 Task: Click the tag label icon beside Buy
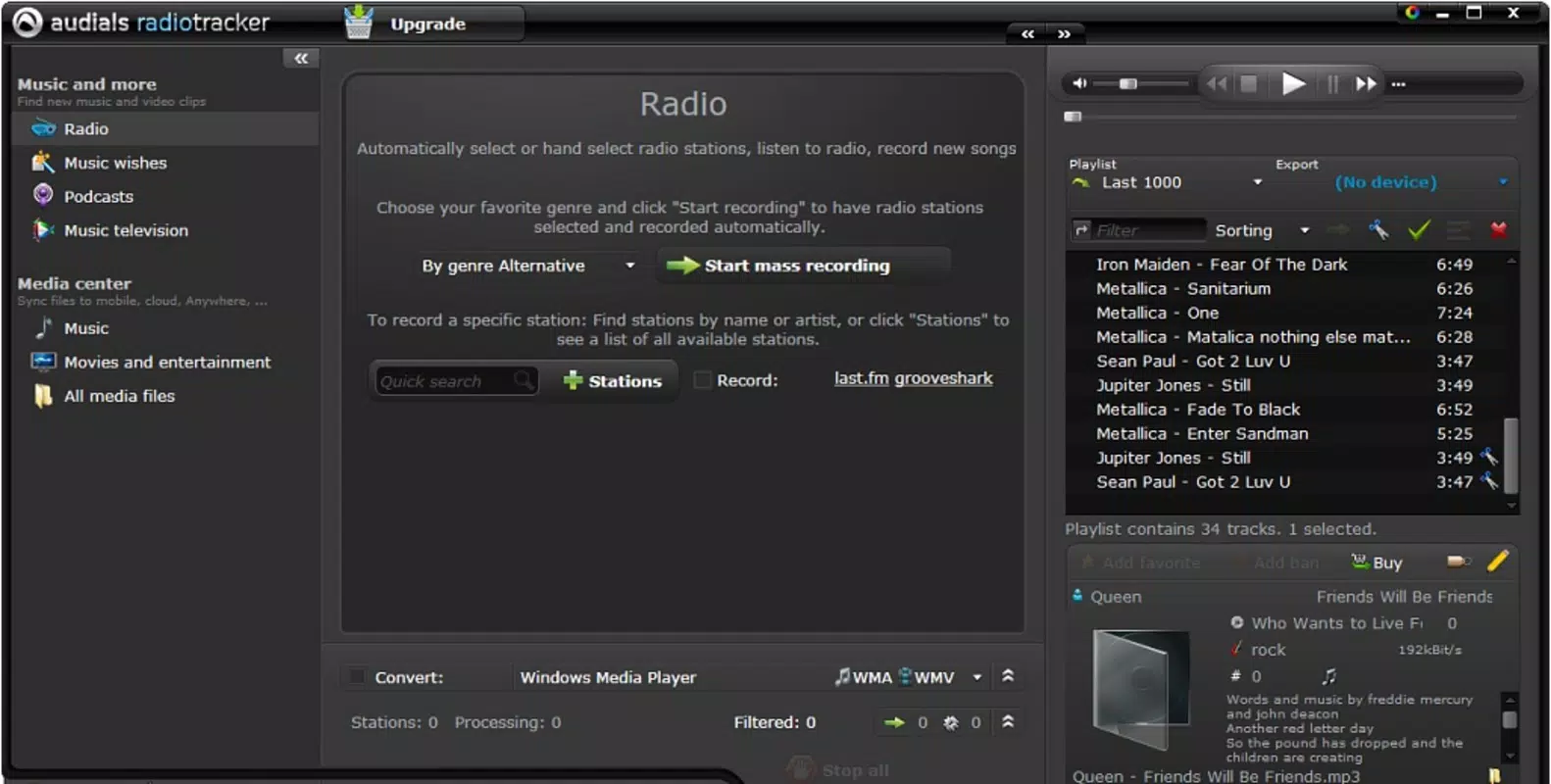(1459, 562)
